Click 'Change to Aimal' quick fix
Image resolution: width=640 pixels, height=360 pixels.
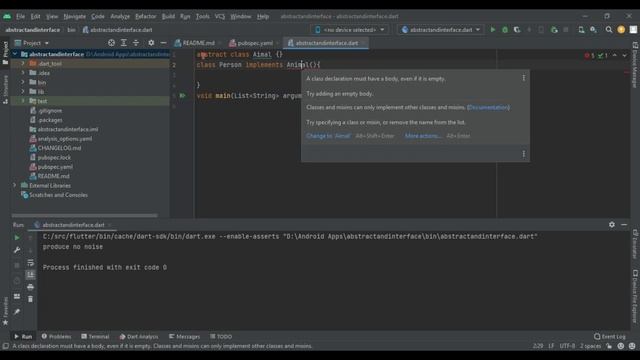coord(328,136)
